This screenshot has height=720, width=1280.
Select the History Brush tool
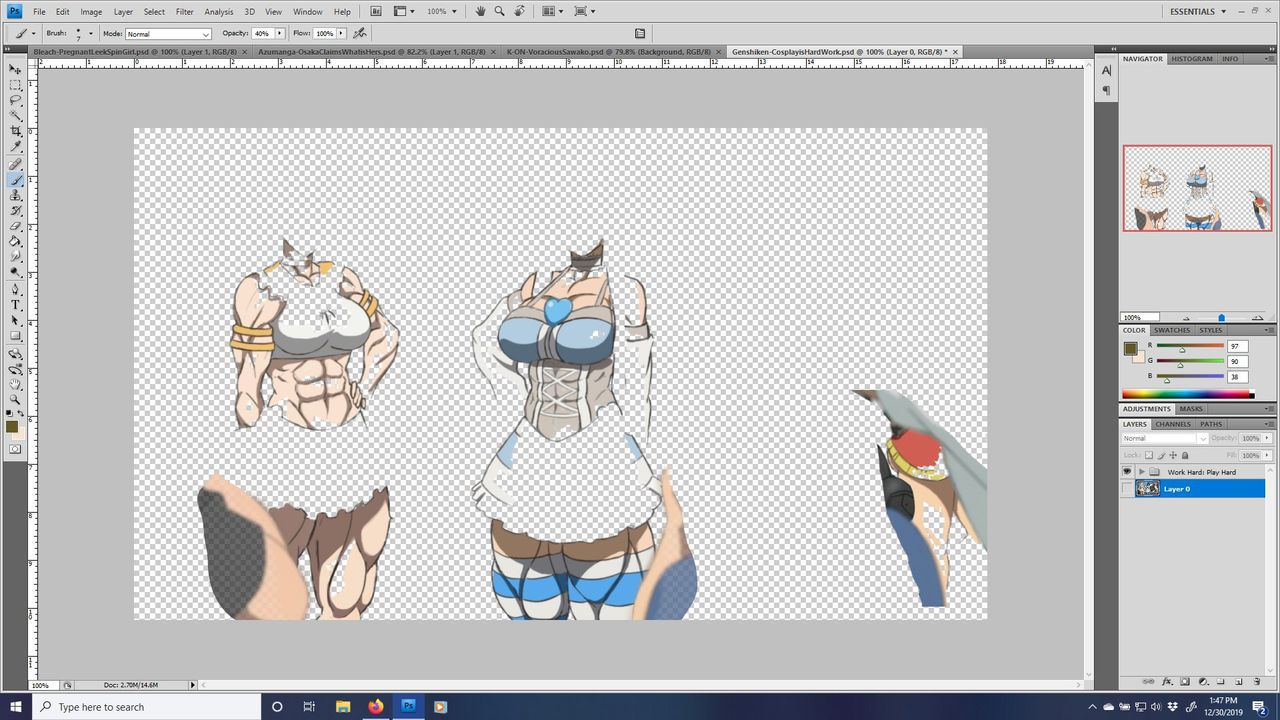coord(15,211)
